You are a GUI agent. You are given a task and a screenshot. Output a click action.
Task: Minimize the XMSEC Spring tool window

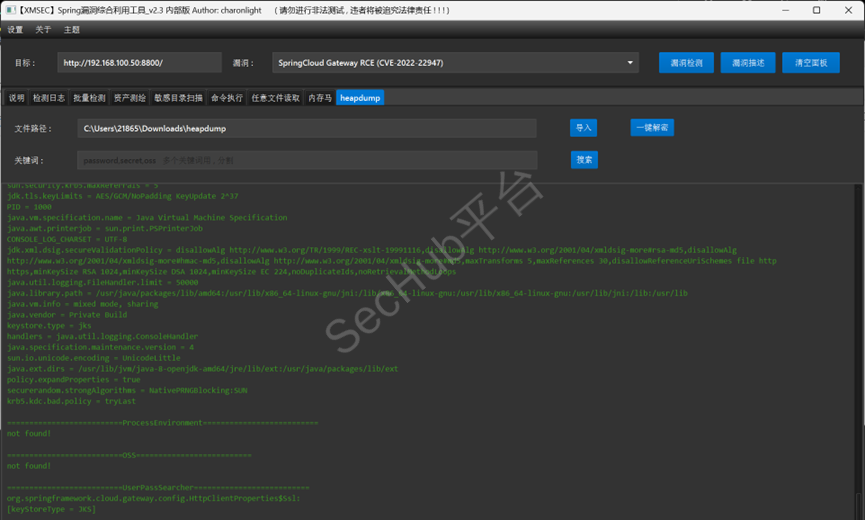[786, 10]
